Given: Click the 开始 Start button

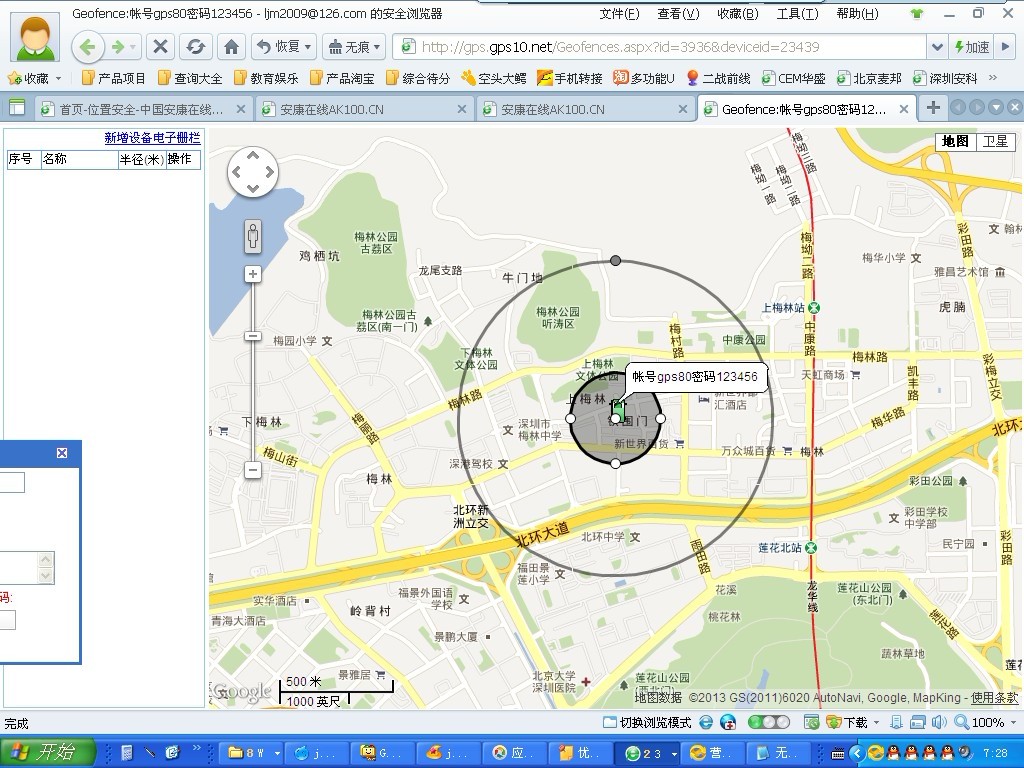Looking at the screenshot, I should point(47,752).
